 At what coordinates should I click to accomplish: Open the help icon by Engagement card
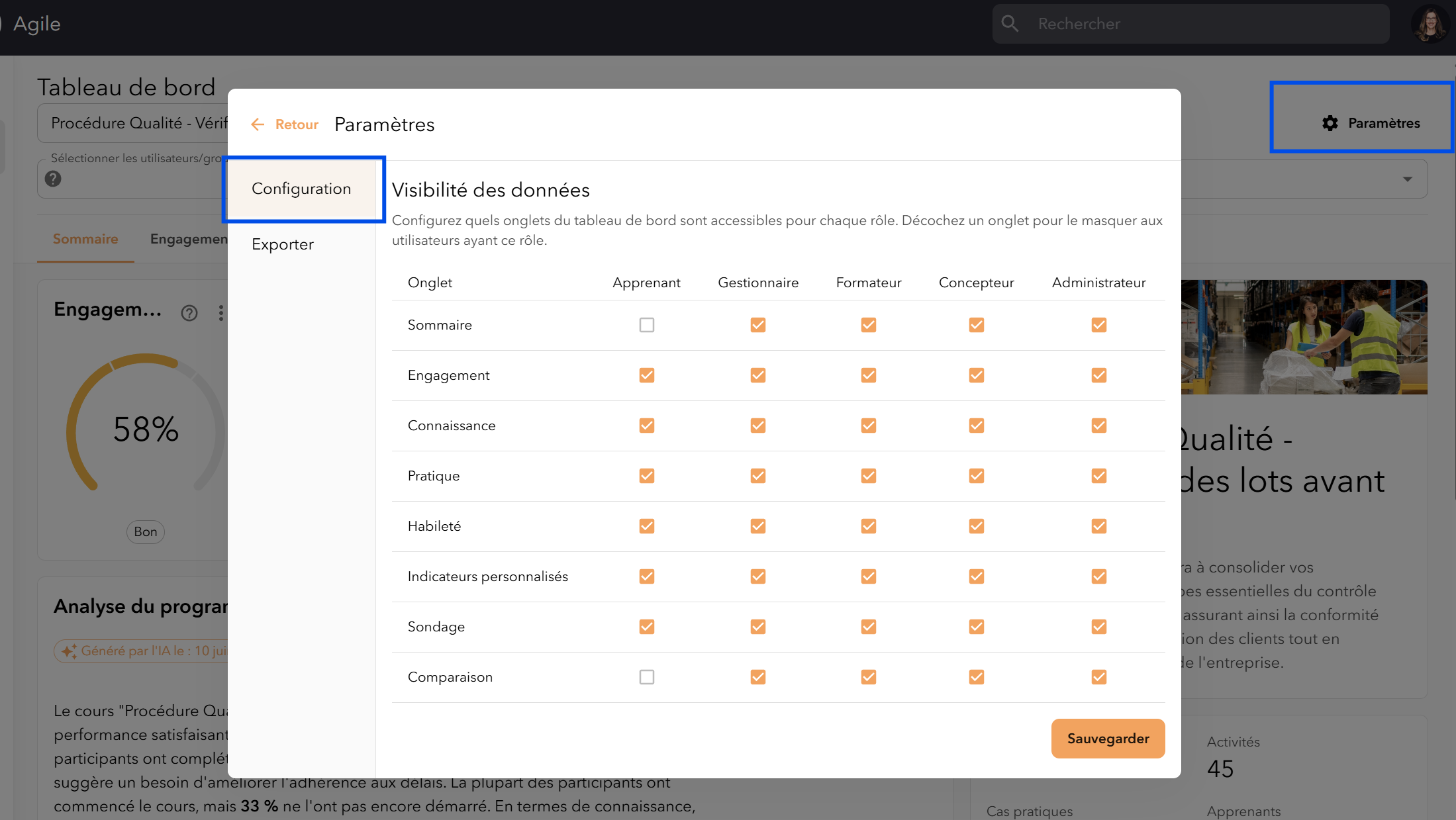(x=189, y=313)
